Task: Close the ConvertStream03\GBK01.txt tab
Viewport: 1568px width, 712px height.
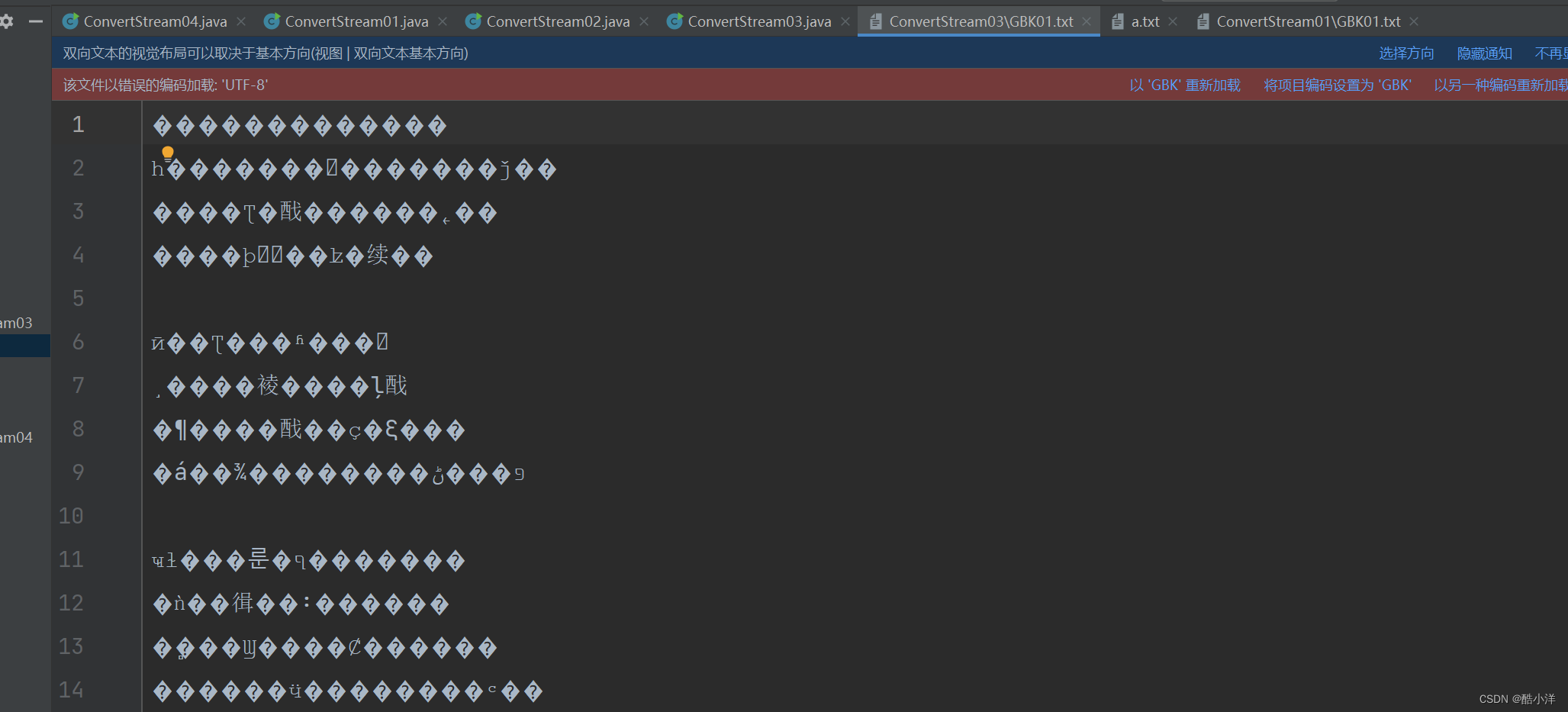Action: 1087,21
